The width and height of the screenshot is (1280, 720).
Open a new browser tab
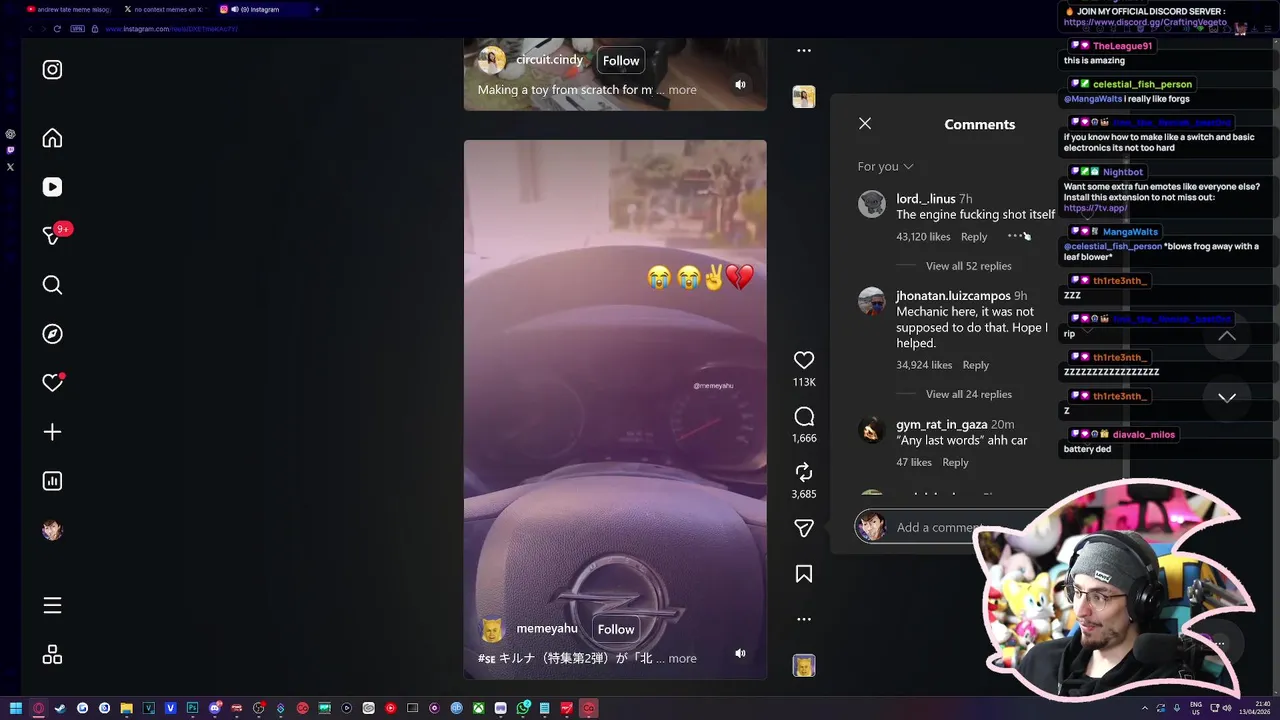coord(317,9)
